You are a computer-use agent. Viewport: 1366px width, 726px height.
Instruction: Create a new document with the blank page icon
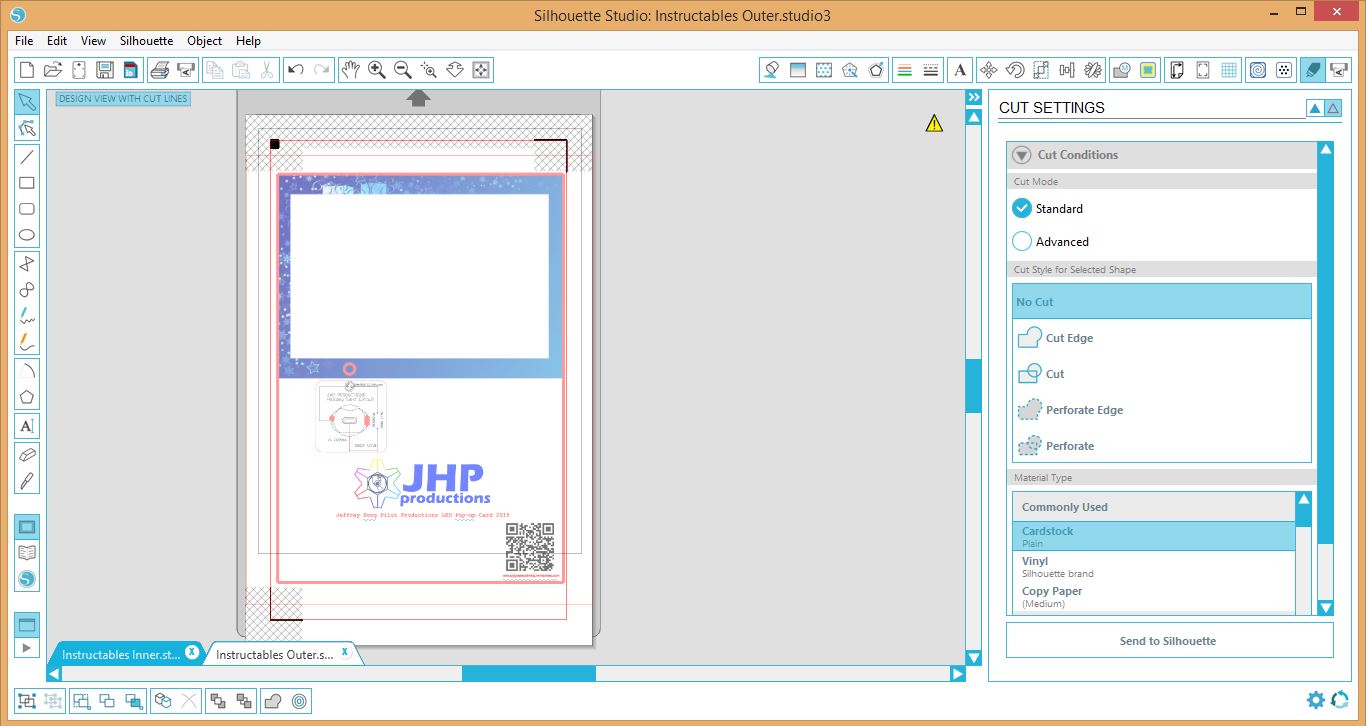[27, 70]
